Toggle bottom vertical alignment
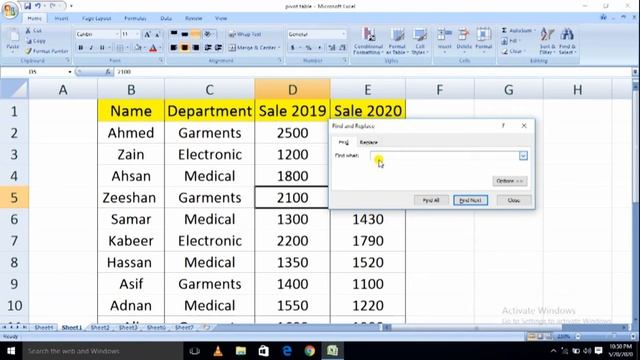 coord(196,34)
